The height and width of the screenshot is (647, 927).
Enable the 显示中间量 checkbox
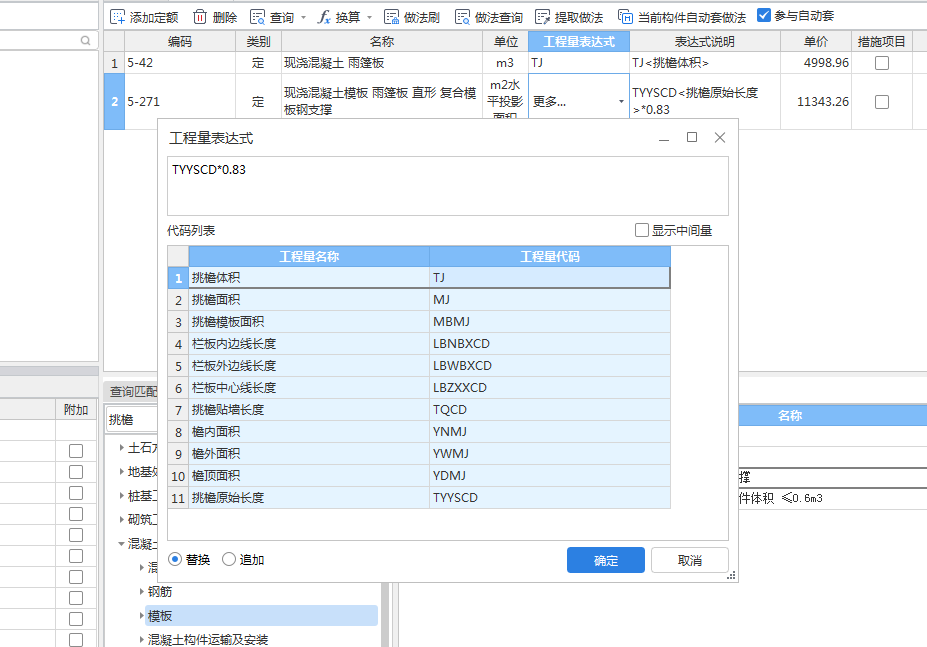[x=641, y=230]
